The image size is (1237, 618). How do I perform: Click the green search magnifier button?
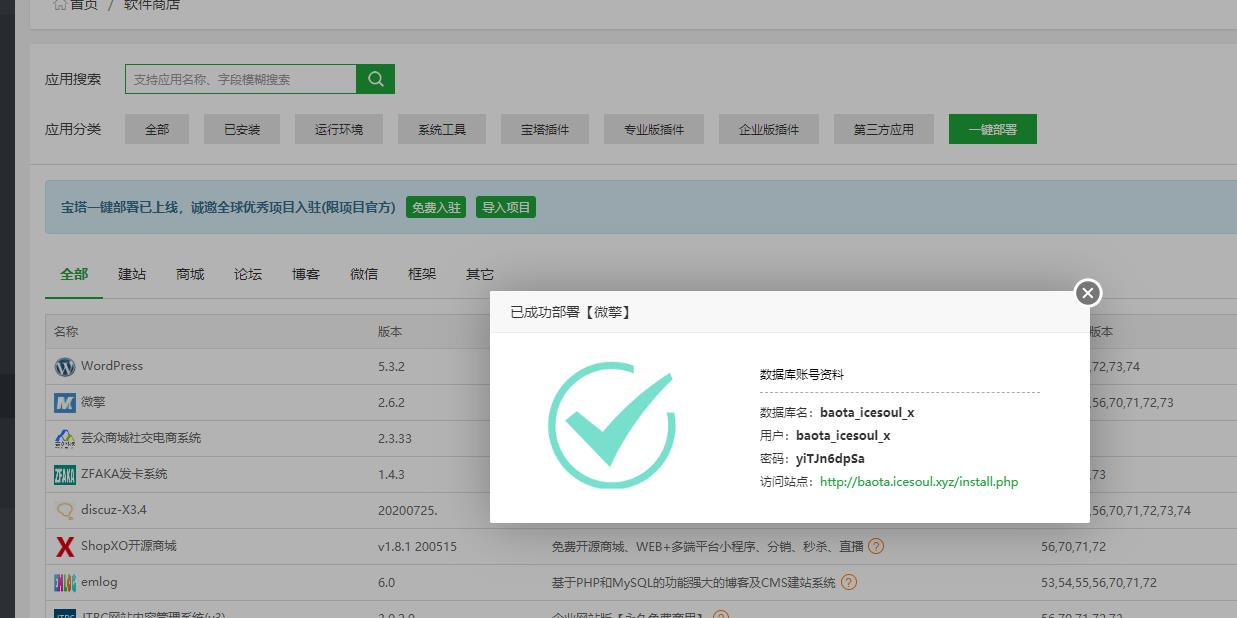[x=375, y=79]
